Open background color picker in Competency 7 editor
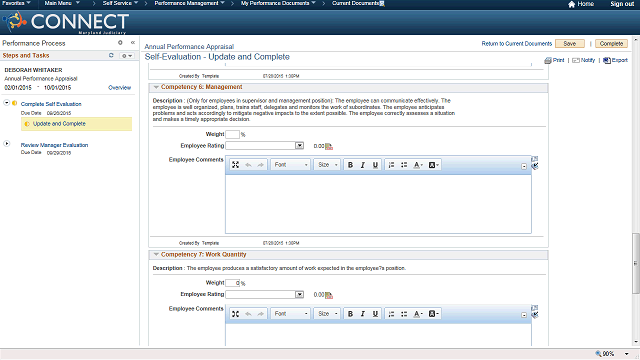This screenshot has height=360, width=640. tap(433, 314)
